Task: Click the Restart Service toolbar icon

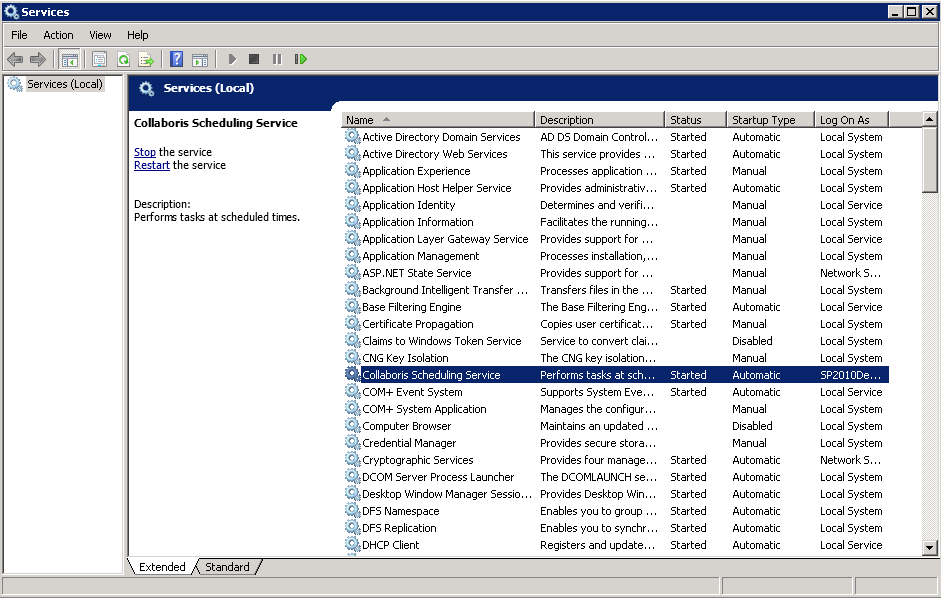Action: pos(300,60)
